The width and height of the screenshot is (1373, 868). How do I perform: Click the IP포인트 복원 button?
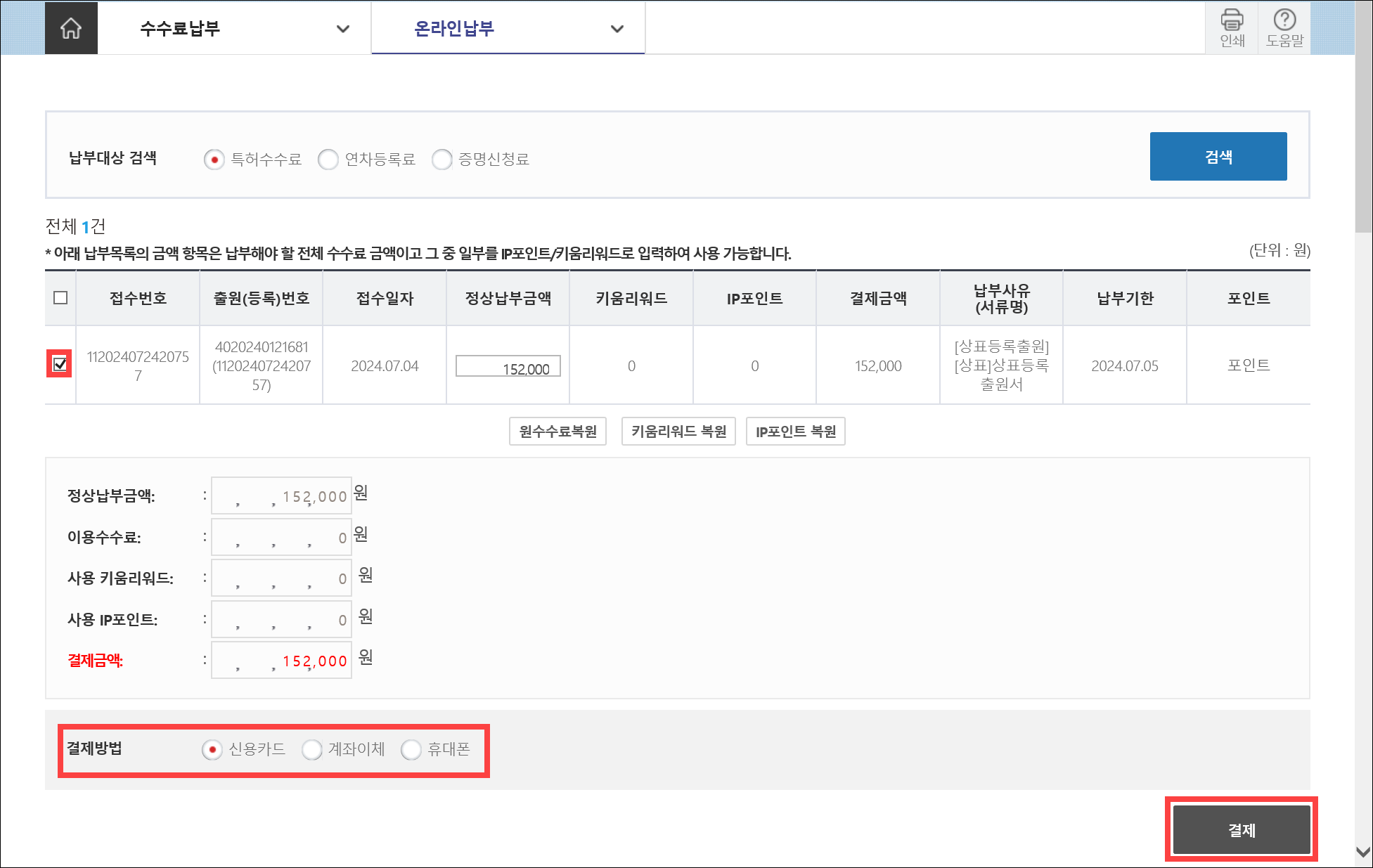(x=795, y=432)
